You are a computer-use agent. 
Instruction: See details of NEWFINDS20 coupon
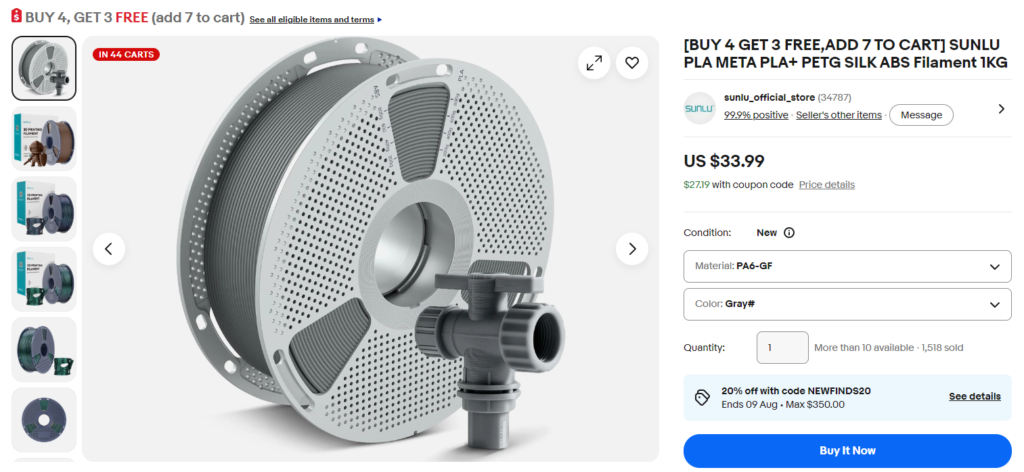coord(974,396)
